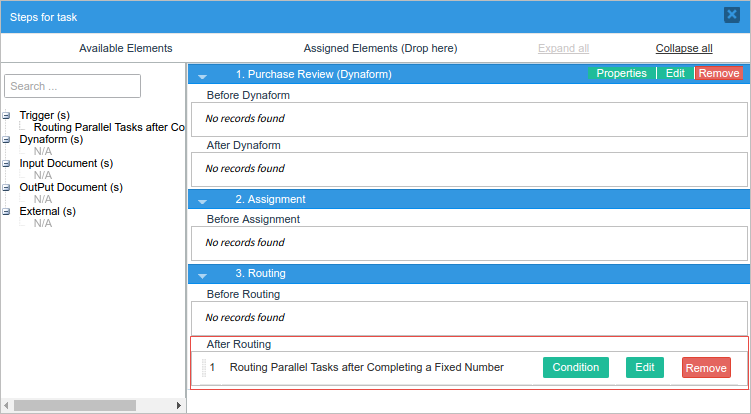This screenshot has height=414, width=751.
Task: Toggle the Dynaform (s) tree node
Action: click(x=7, y=140)
